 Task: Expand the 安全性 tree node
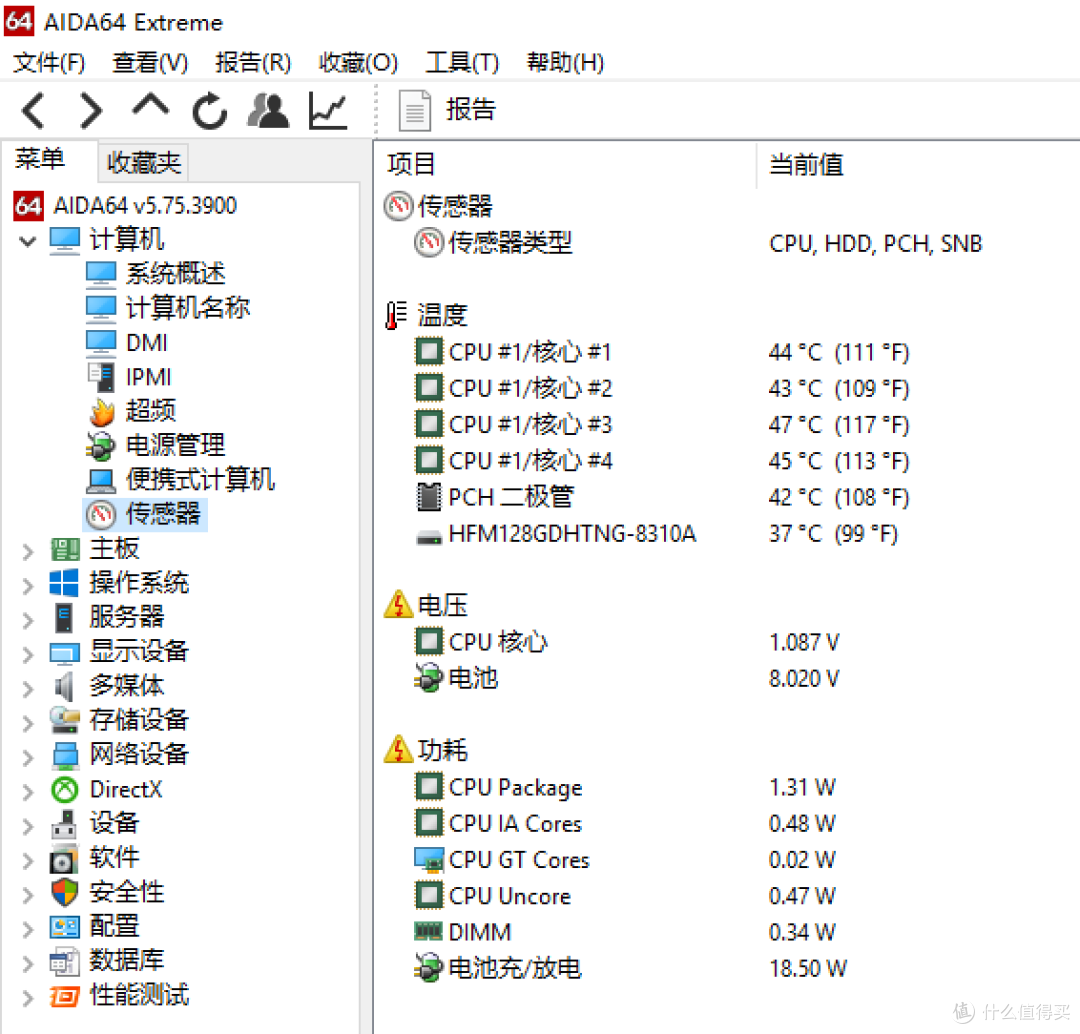coord(28,894)
